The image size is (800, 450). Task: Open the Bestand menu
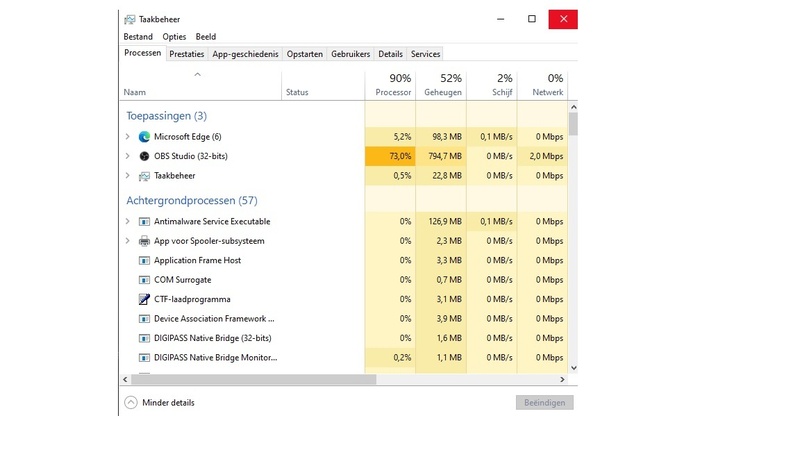coord(138,37)
